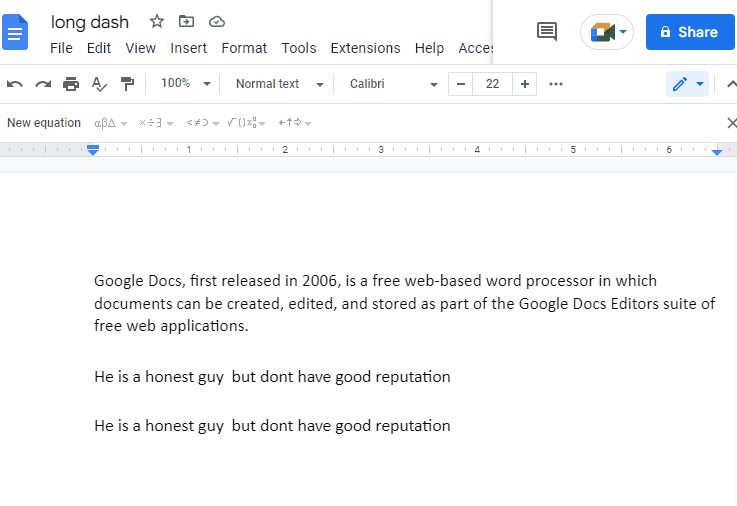Image resolution: width=737 pixels, height=506 pixels.
Task: Open the Greek letters αβΔ dropdown
Action: pyautogui.click(x=111, y=123)
